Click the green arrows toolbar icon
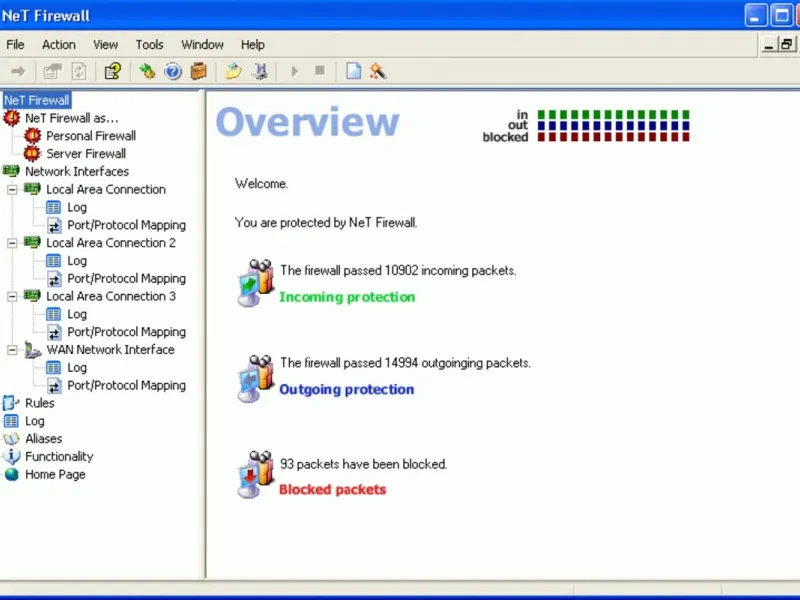800x600 pixels. [x=147, y=71]
